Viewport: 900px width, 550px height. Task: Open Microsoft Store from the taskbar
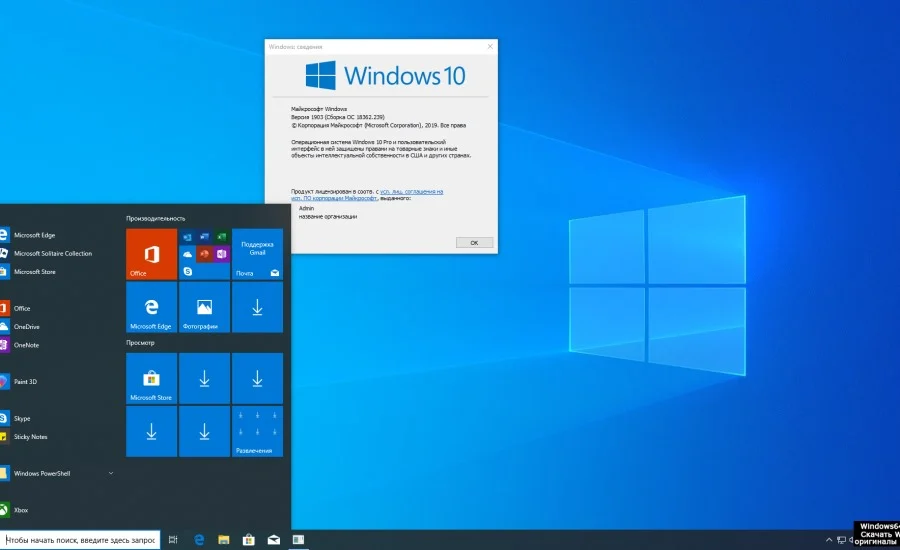coord(249,540)
